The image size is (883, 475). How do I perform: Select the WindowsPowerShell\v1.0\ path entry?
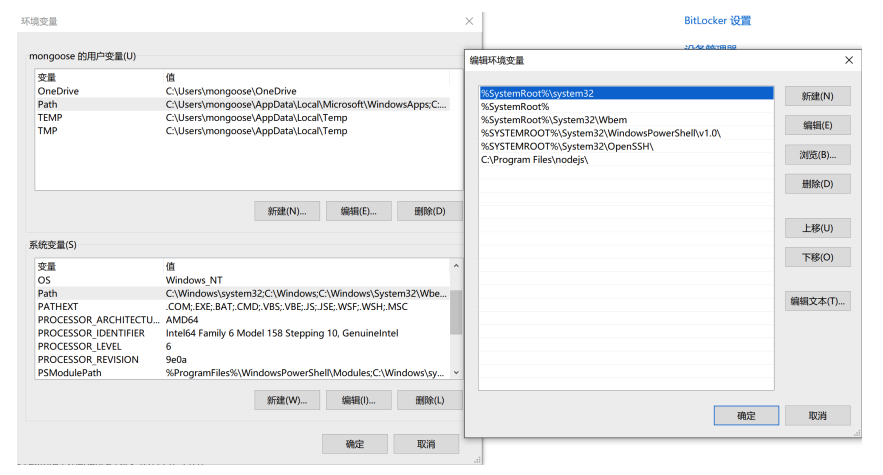point(626,133)
